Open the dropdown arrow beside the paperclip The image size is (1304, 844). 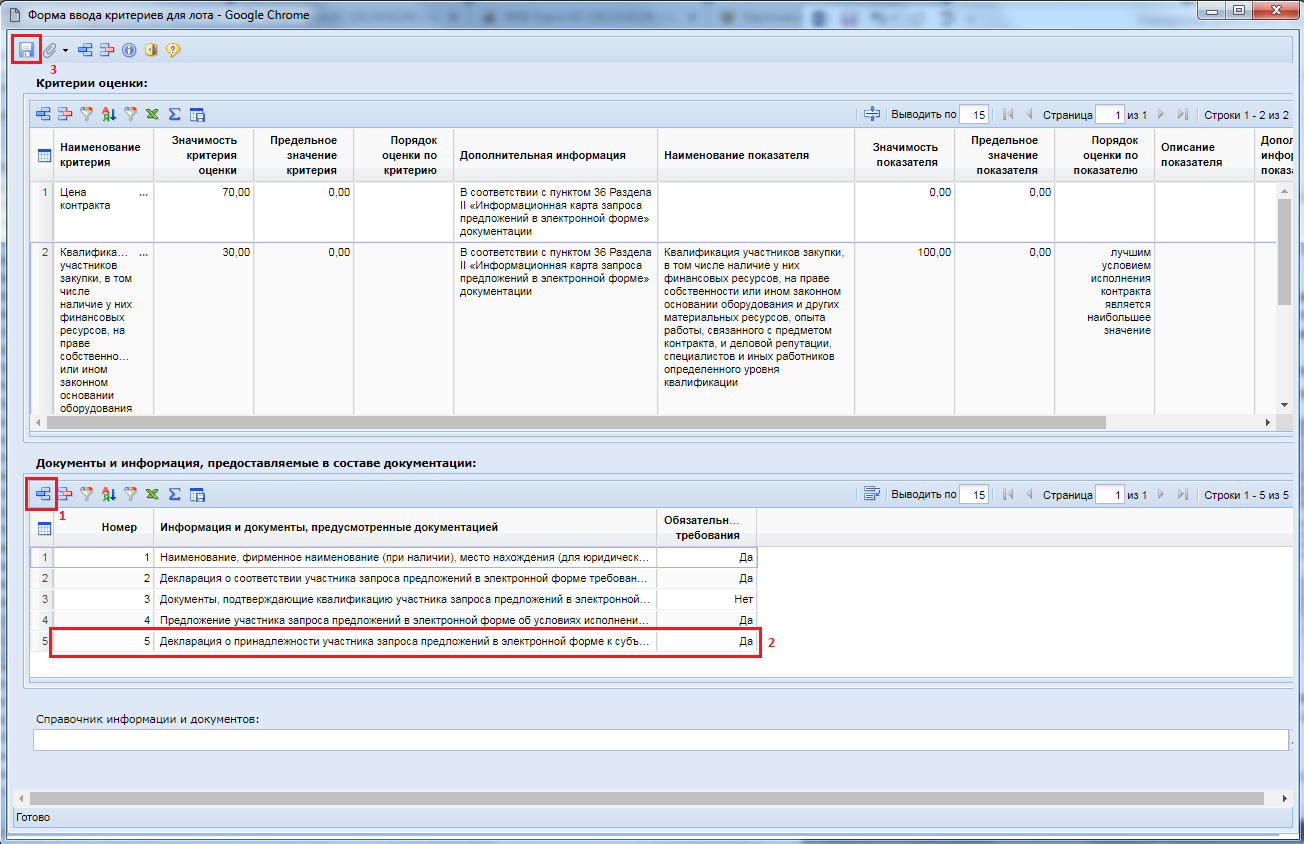pos(65,50)
